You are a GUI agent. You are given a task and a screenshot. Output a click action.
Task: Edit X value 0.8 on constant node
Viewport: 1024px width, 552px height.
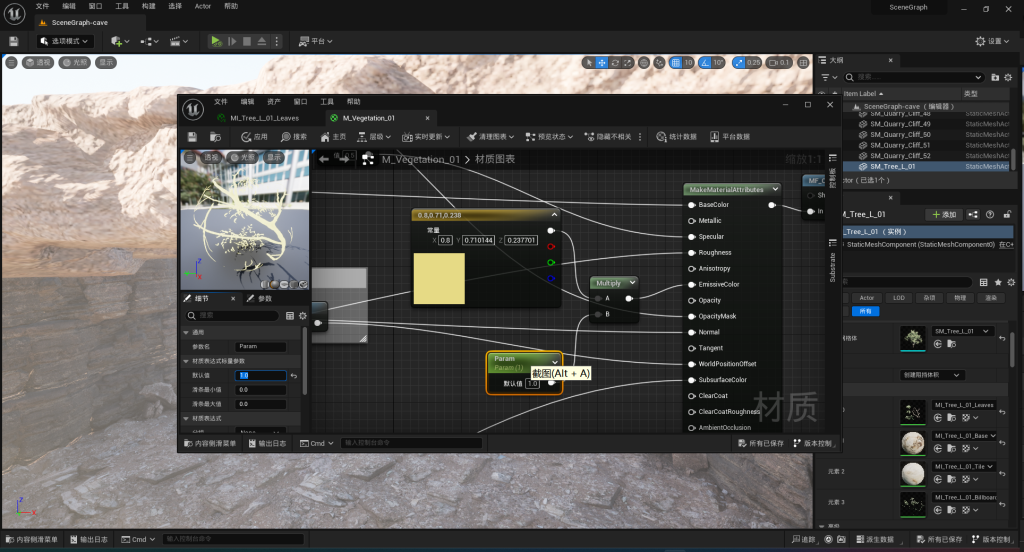(x=445, y=240)
